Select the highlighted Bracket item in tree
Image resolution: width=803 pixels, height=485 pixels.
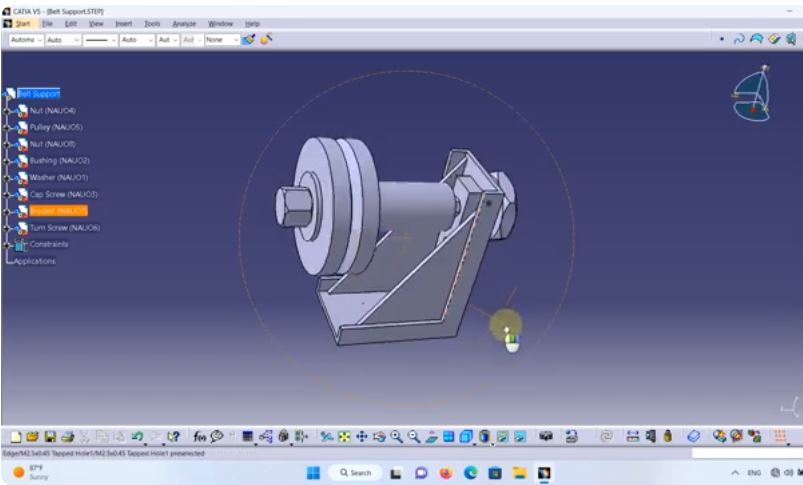(58, 211)
